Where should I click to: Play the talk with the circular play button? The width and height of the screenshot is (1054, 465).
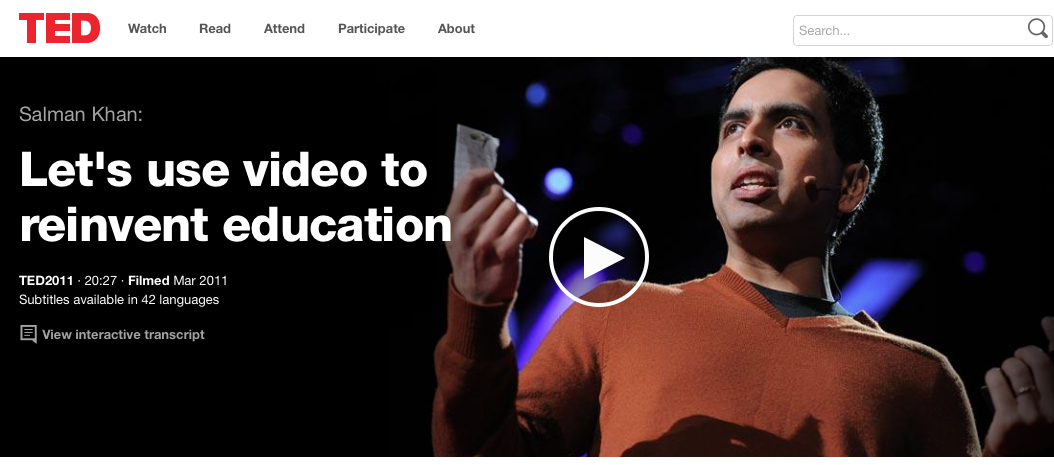tap(598, 257)
